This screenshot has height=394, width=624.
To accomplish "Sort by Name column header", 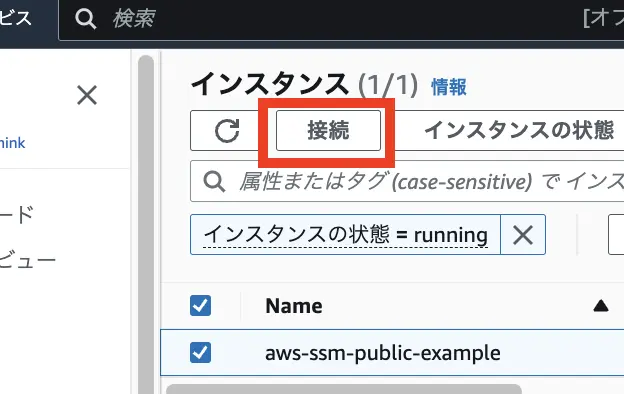I will click(294, 306).
